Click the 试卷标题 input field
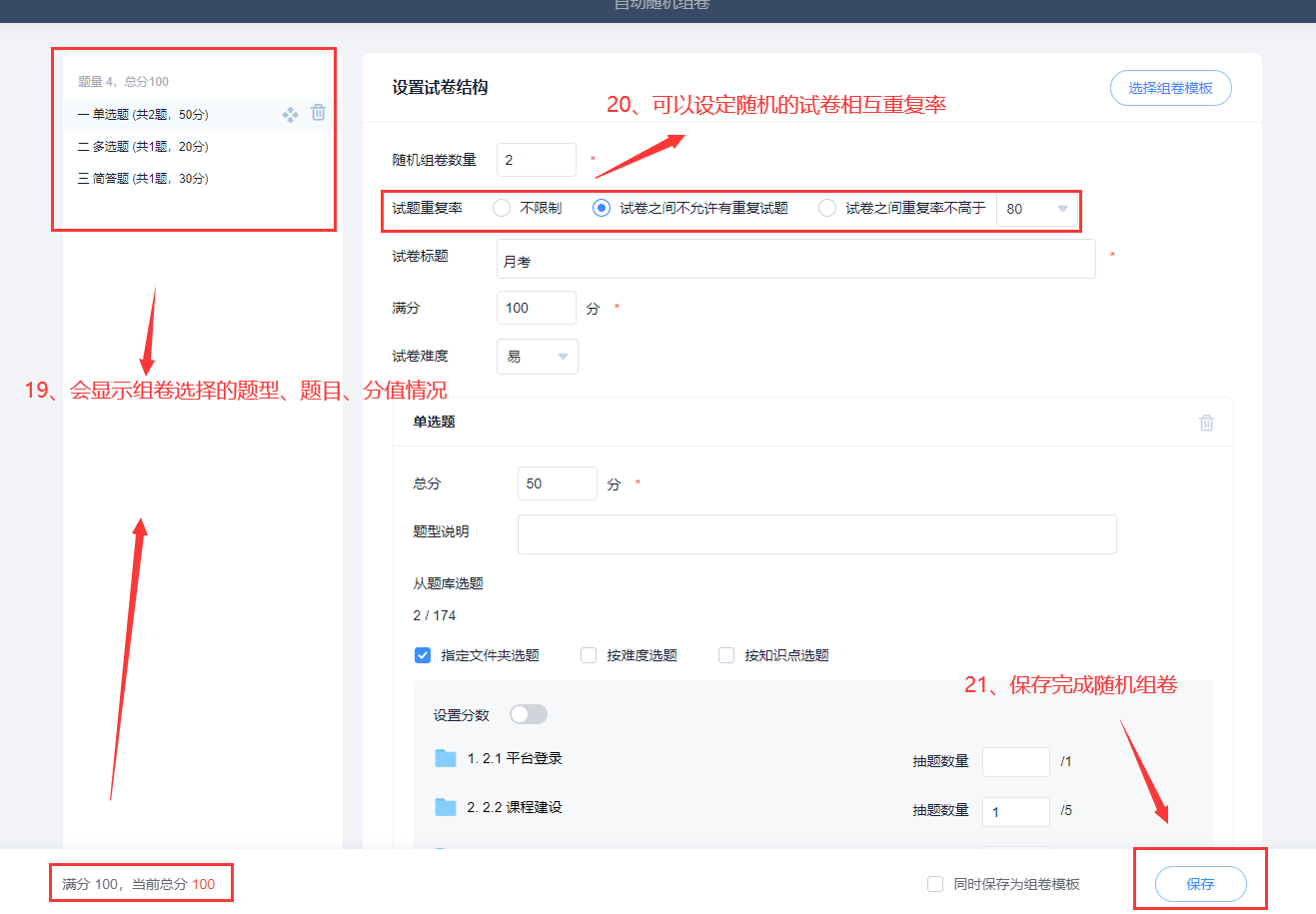The height and width of the screenshot is (914, 1316). (795, 260)
